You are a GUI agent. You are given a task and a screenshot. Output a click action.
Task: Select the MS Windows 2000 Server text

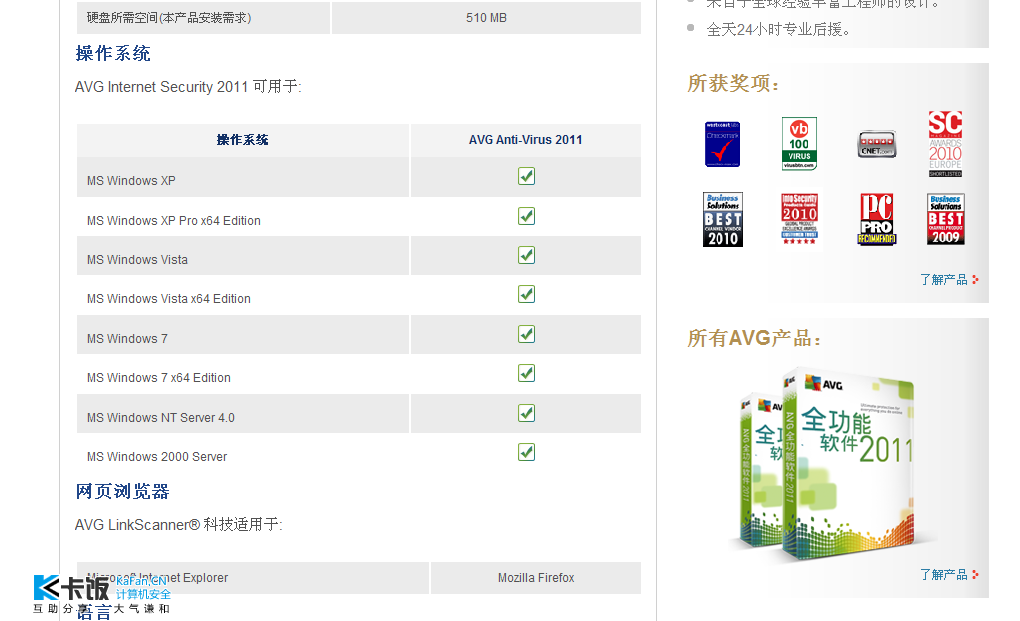coord(157,457)
